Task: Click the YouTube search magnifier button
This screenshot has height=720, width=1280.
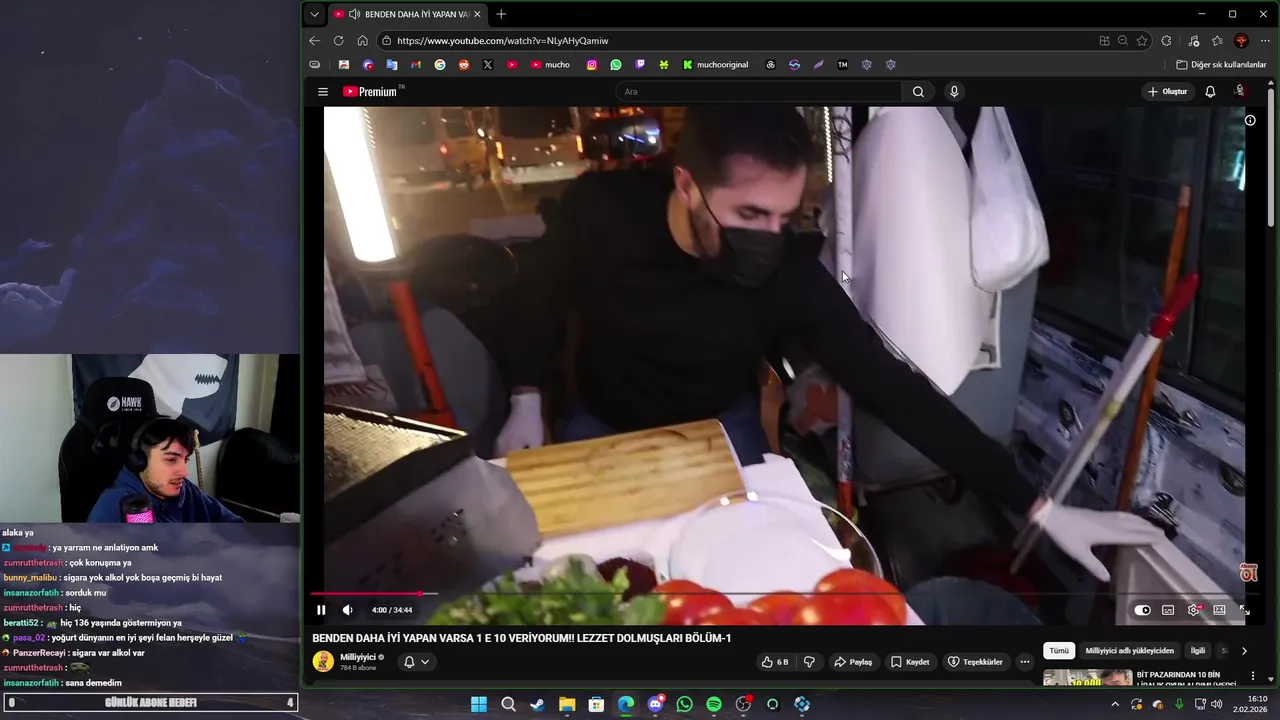Action: tap(918, 92)
